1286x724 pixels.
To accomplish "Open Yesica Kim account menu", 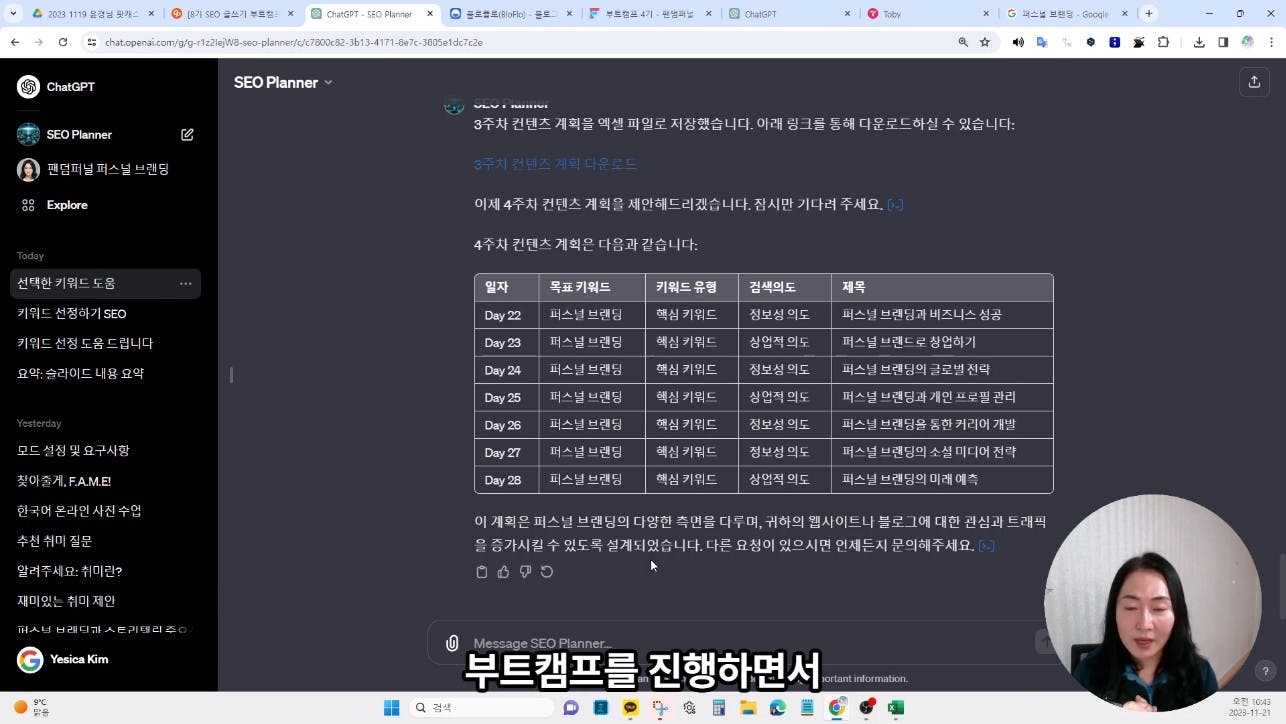I will (63, 660).
